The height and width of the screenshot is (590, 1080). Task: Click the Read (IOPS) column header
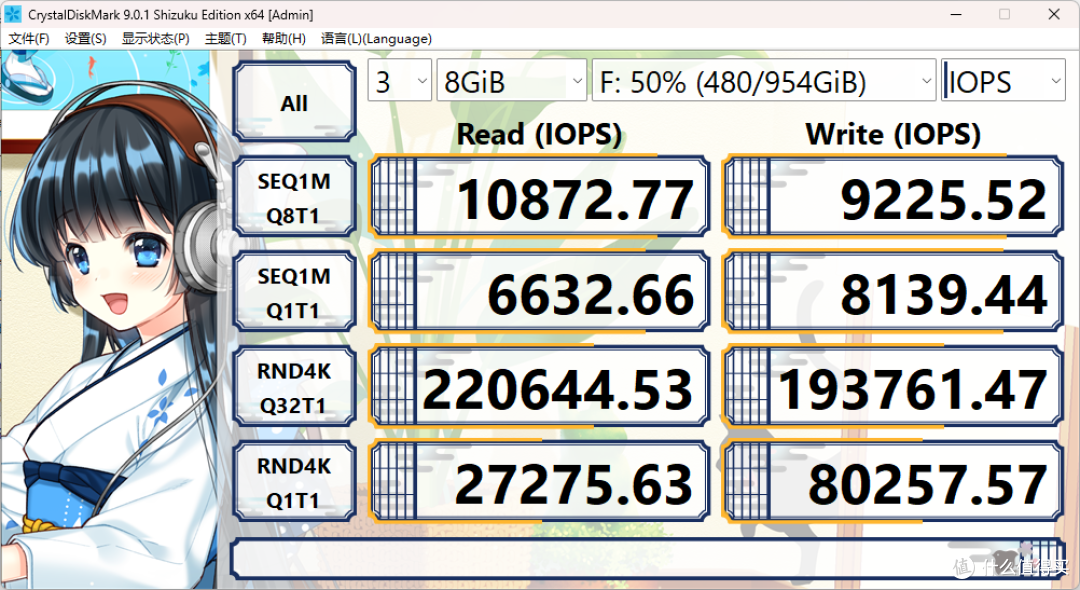[539, 134]
